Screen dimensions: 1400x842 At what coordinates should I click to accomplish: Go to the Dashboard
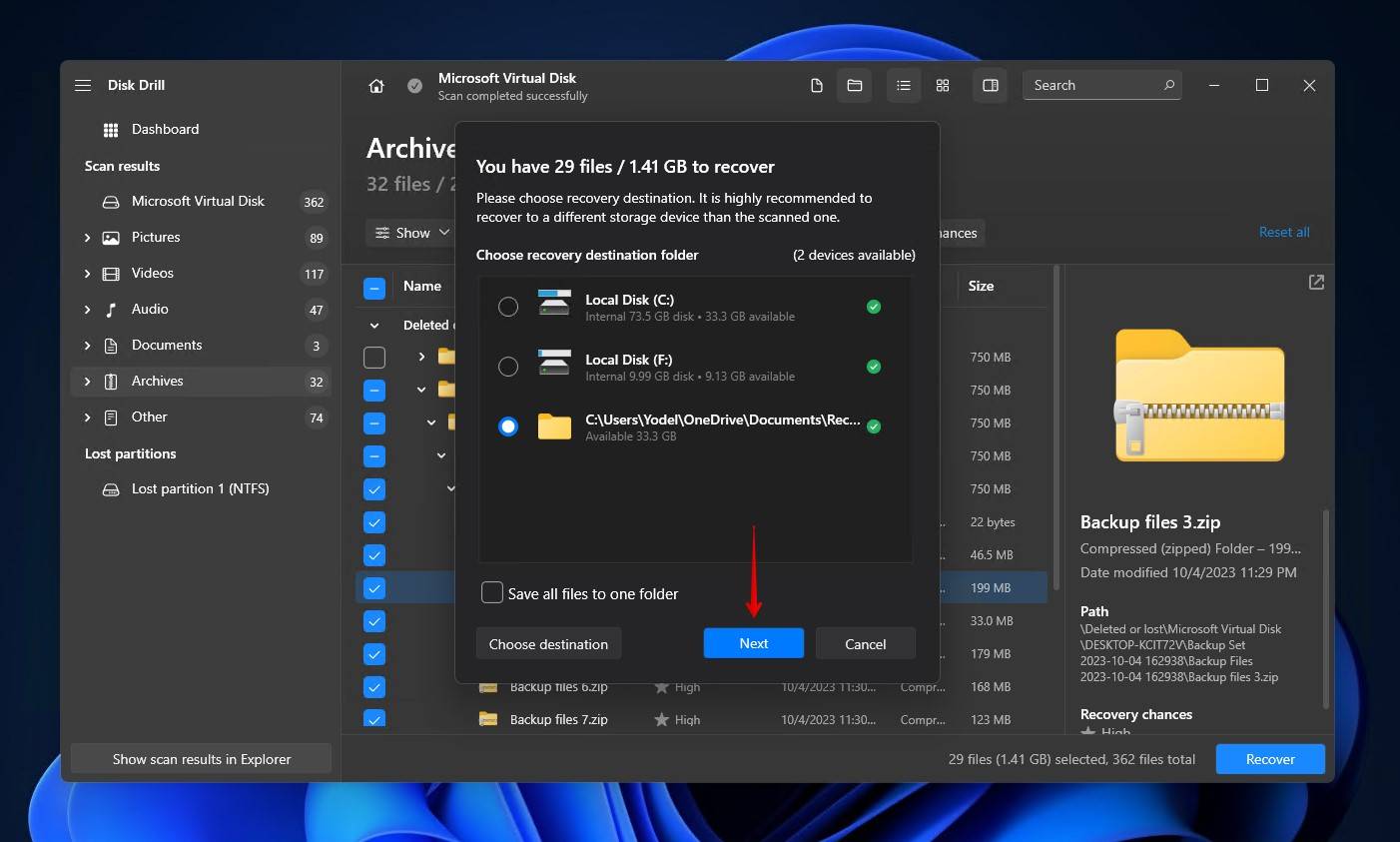pos(165,130)
